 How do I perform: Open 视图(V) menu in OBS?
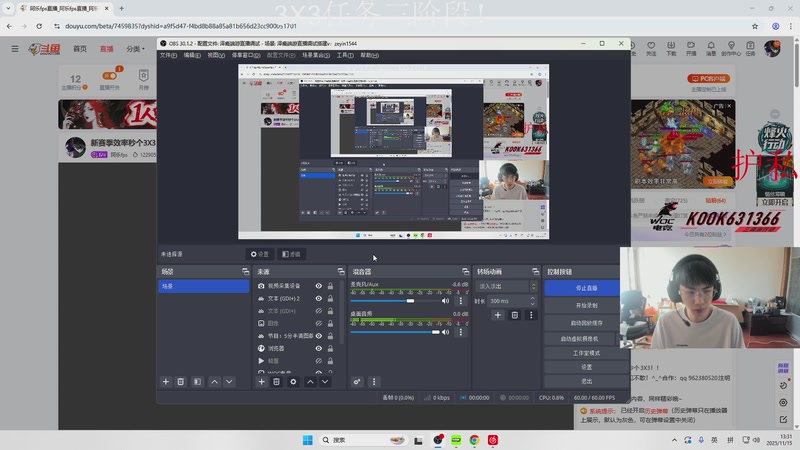coord(216,55)
